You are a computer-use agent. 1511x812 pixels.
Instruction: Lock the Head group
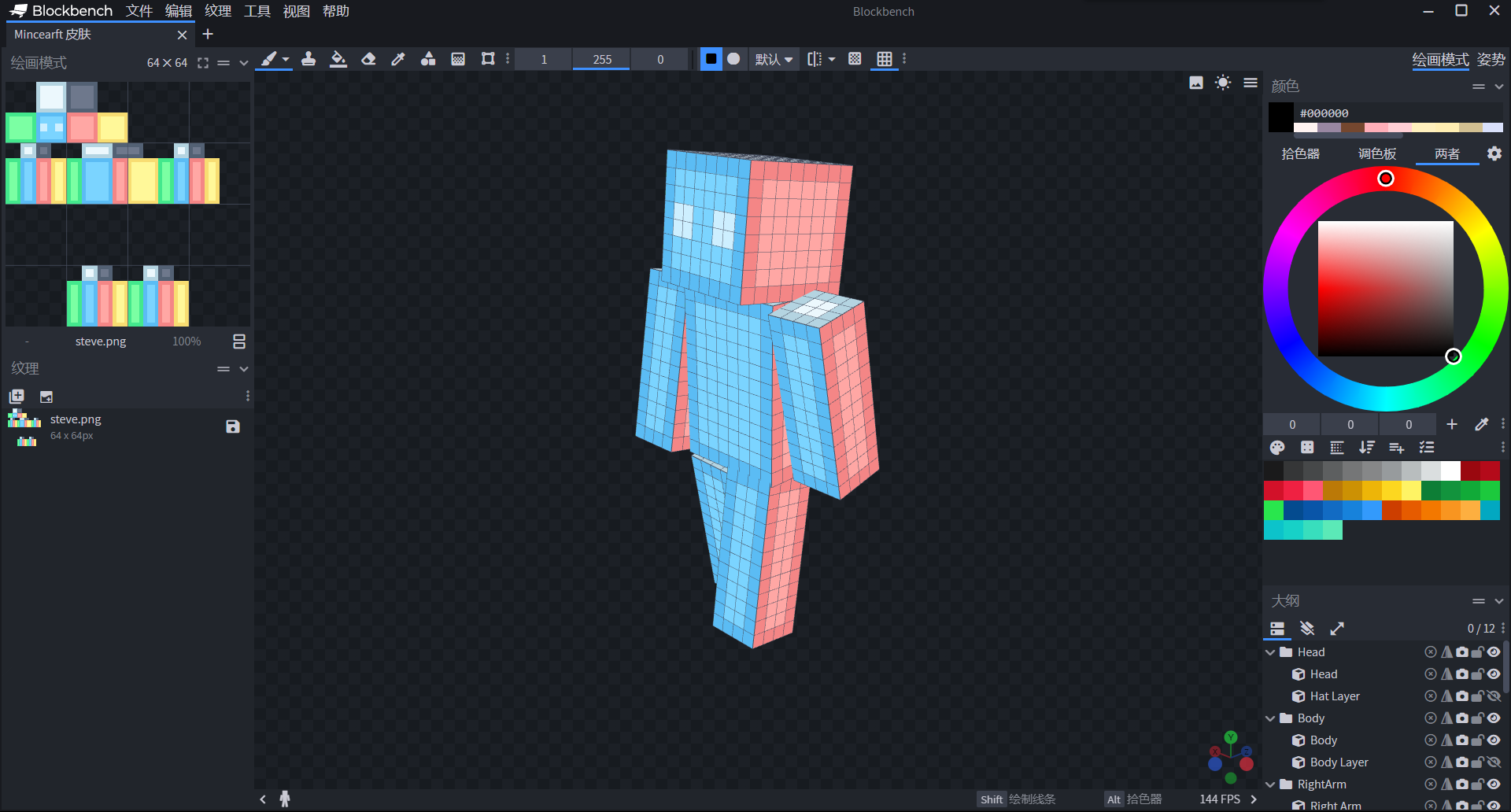[x=1478, y=652]
